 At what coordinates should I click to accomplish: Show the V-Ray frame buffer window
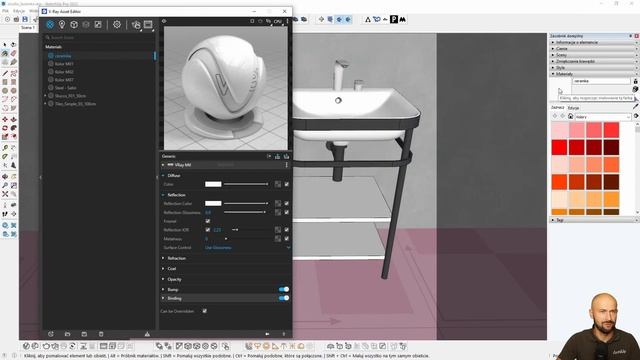point(148,24)
